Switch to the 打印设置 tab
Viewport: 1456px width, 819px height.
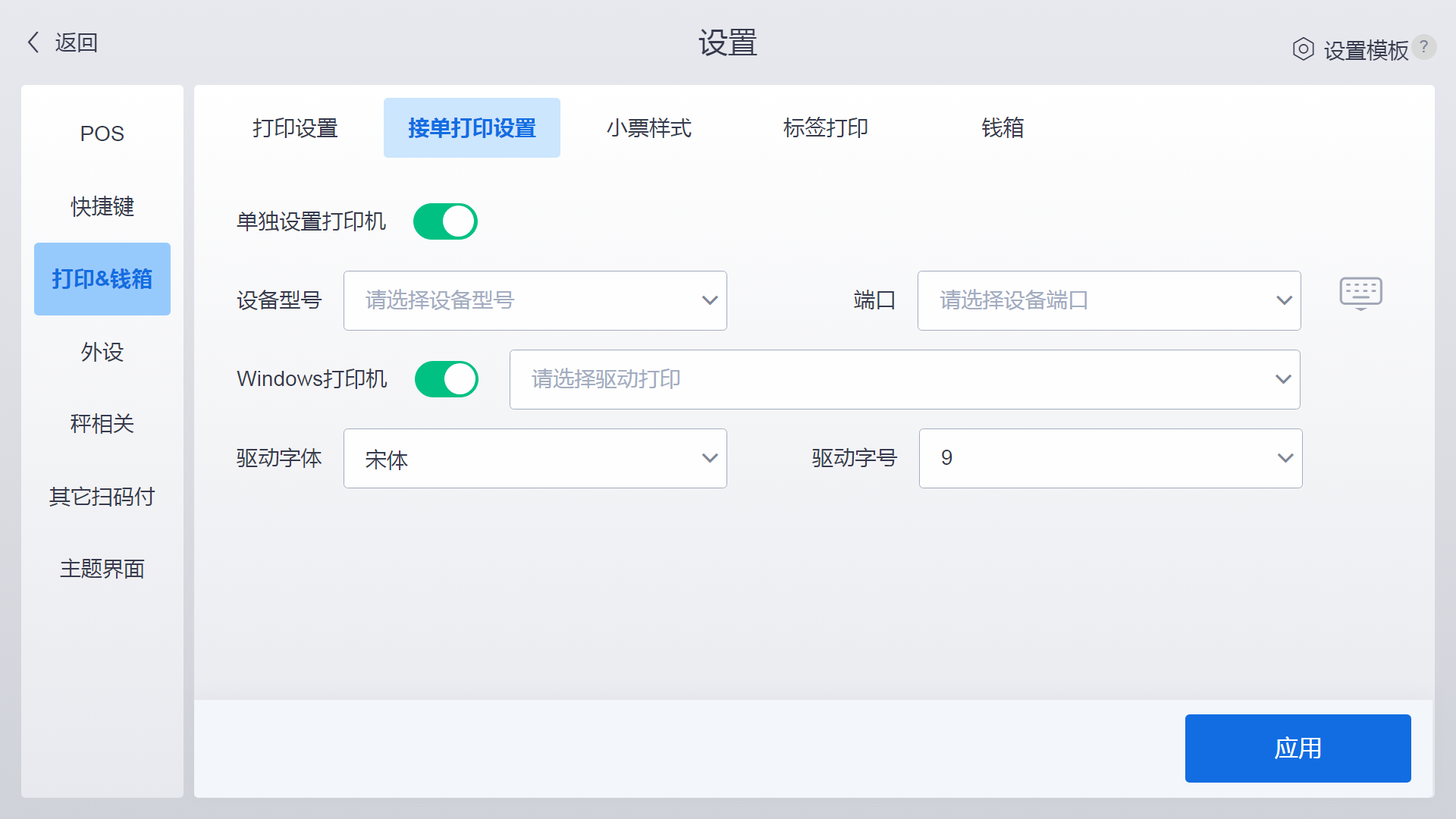pyautogui.click(x=295, y=128)
